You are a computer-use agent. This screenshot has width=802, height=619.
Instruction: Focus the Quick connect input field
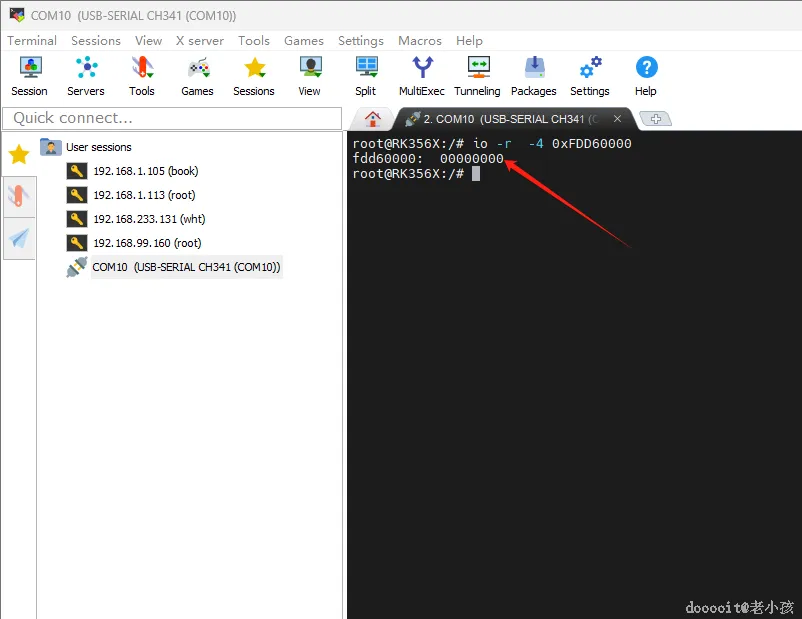click(x=172, y=118)
